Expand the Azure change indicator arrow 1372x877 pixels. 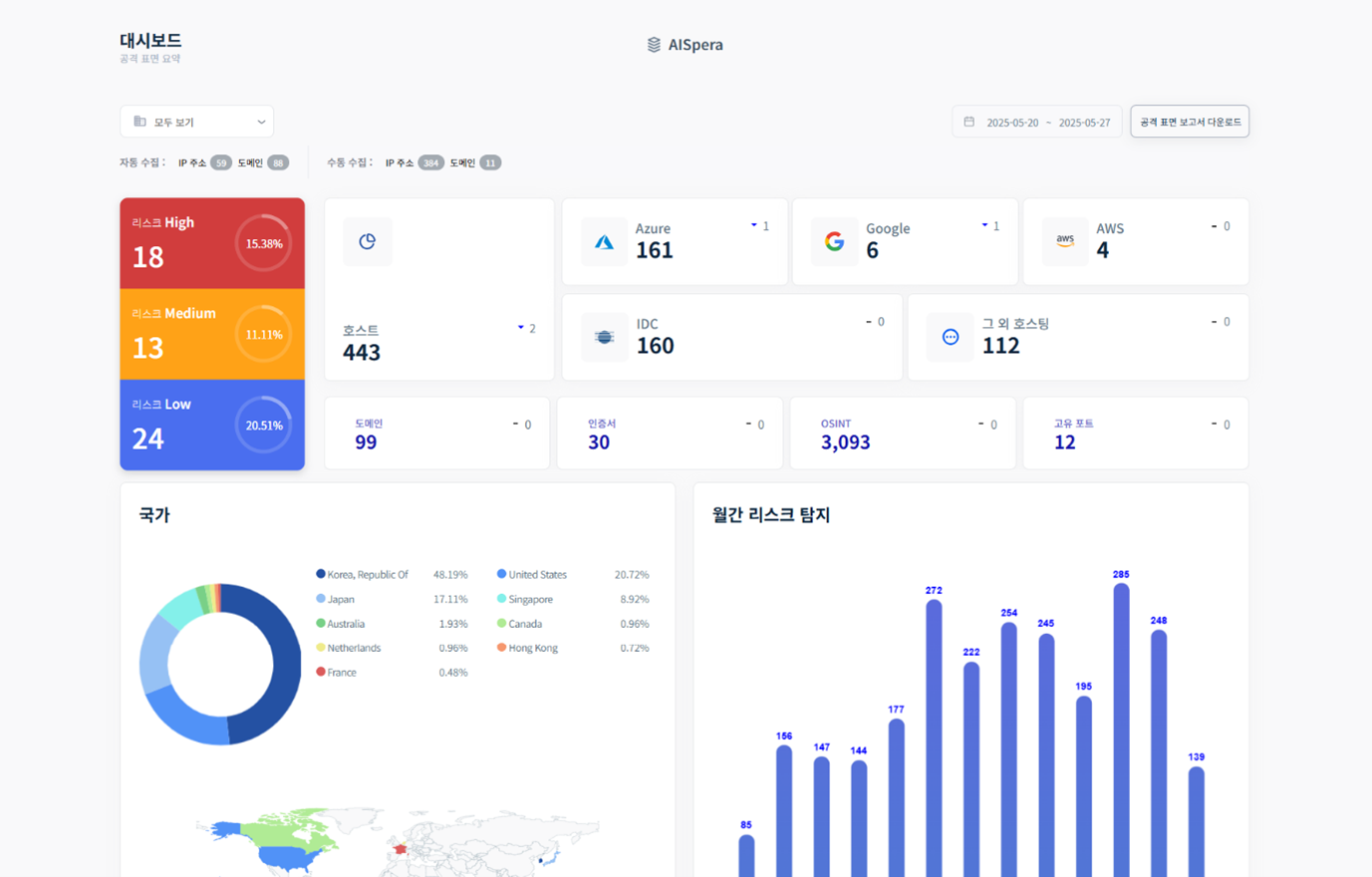coord(754,226)
